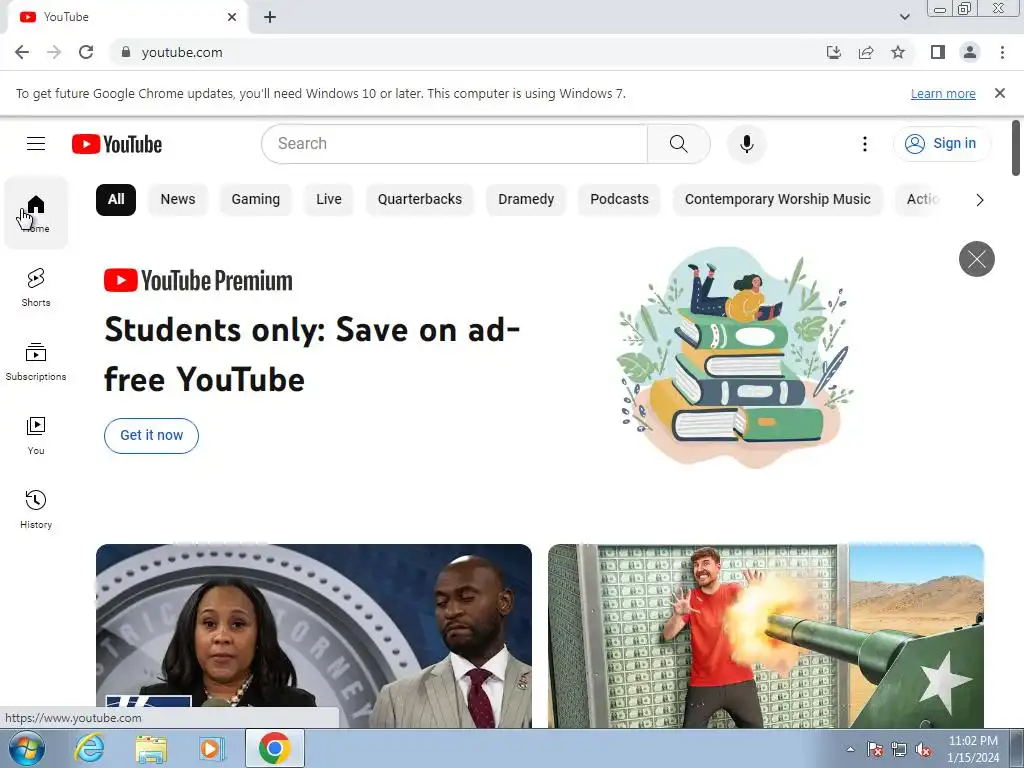Select the Podcasts category chip
This screenshot has width=1024, height=768.
tap(619, 200)
